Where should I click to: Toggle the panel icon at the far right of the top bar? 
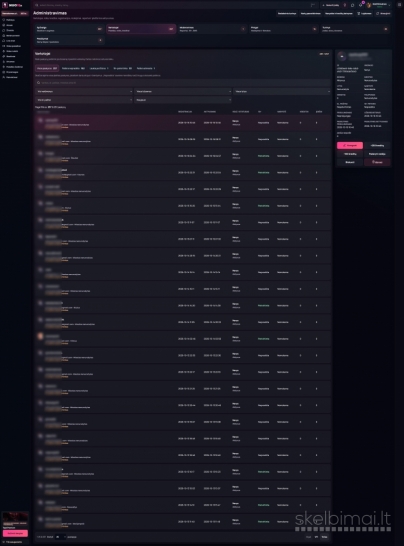click(399, 5)
